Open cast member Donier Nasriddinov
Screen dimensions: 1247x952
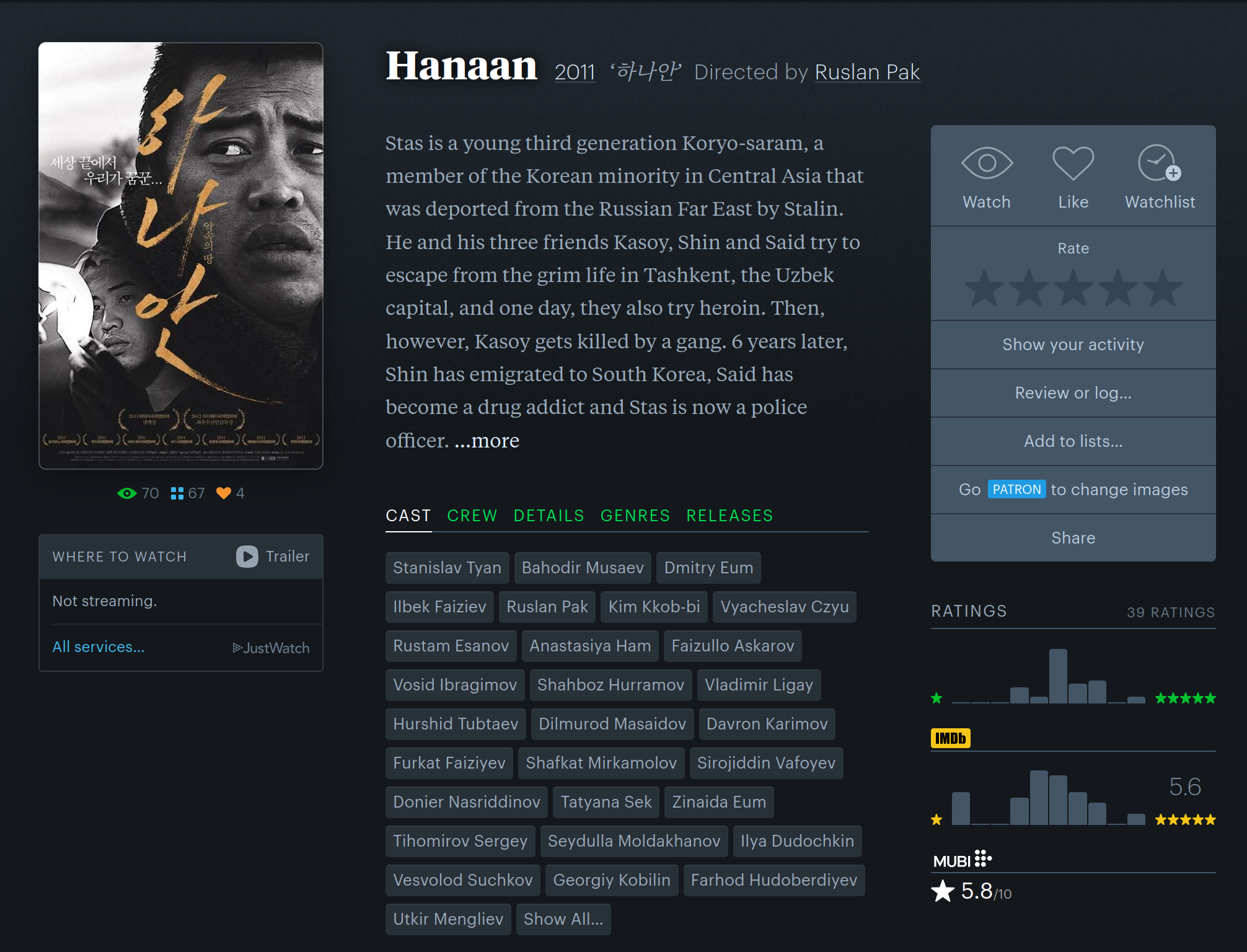coord(467,802)
